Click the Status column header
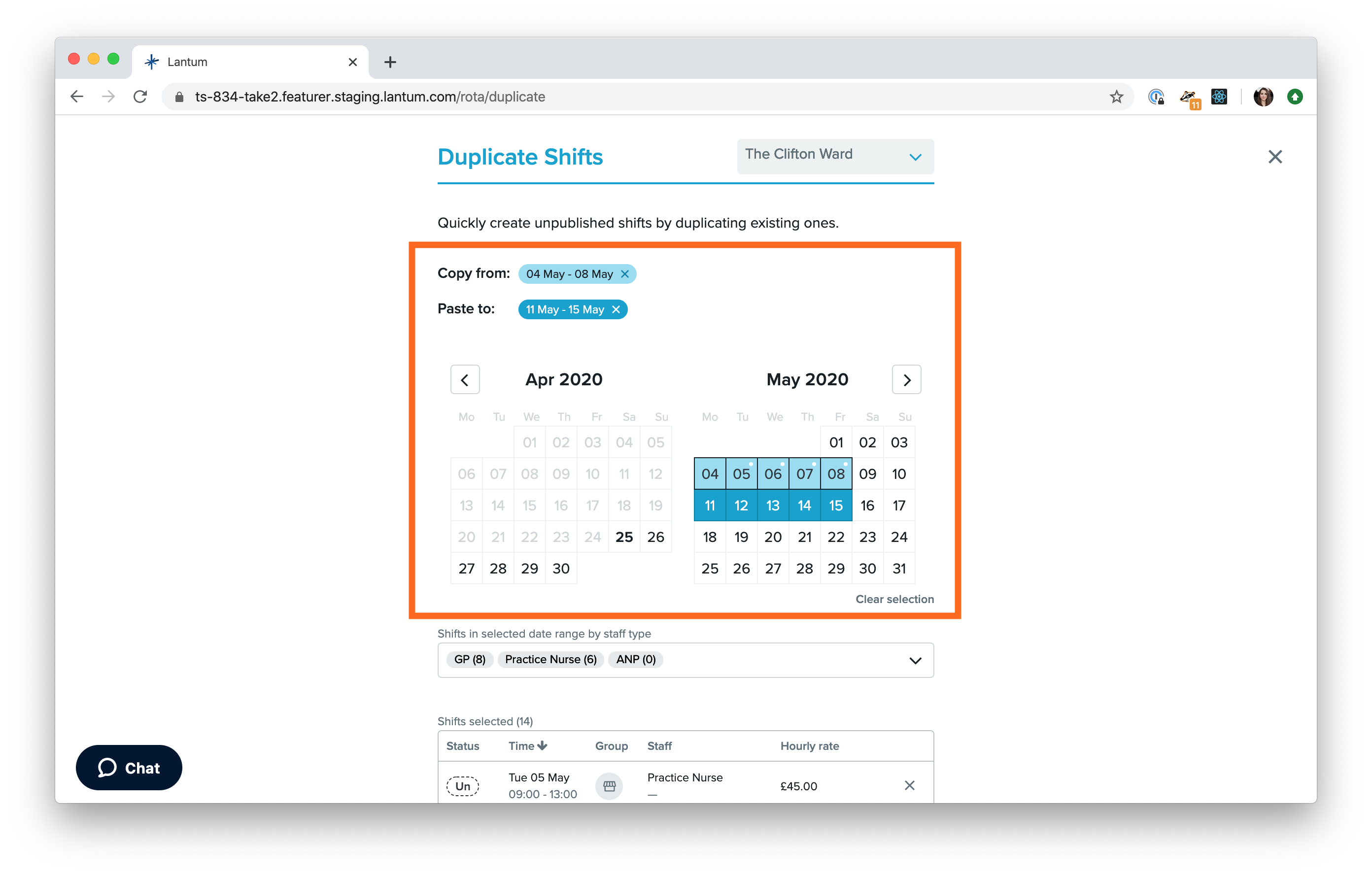 pyautogui.click(x=463, y=745)
